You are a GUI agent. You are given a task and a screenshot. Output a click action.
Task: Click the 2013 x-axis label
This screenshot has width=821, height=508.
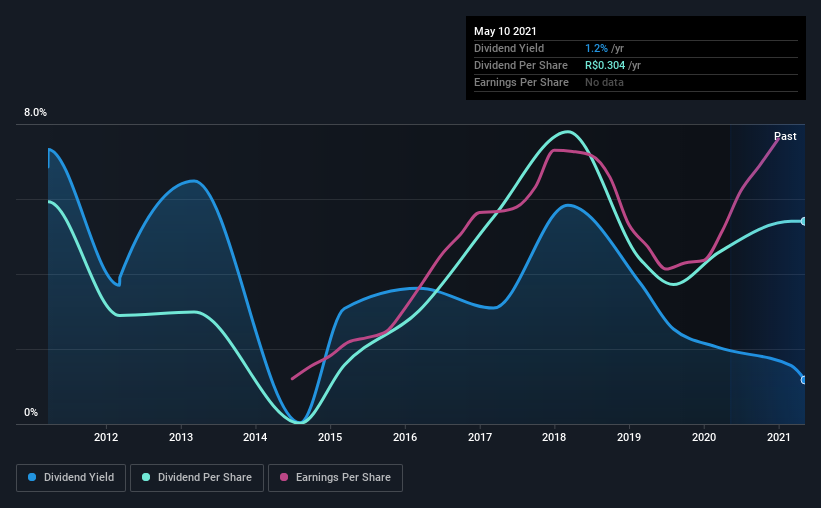(181, 437)
